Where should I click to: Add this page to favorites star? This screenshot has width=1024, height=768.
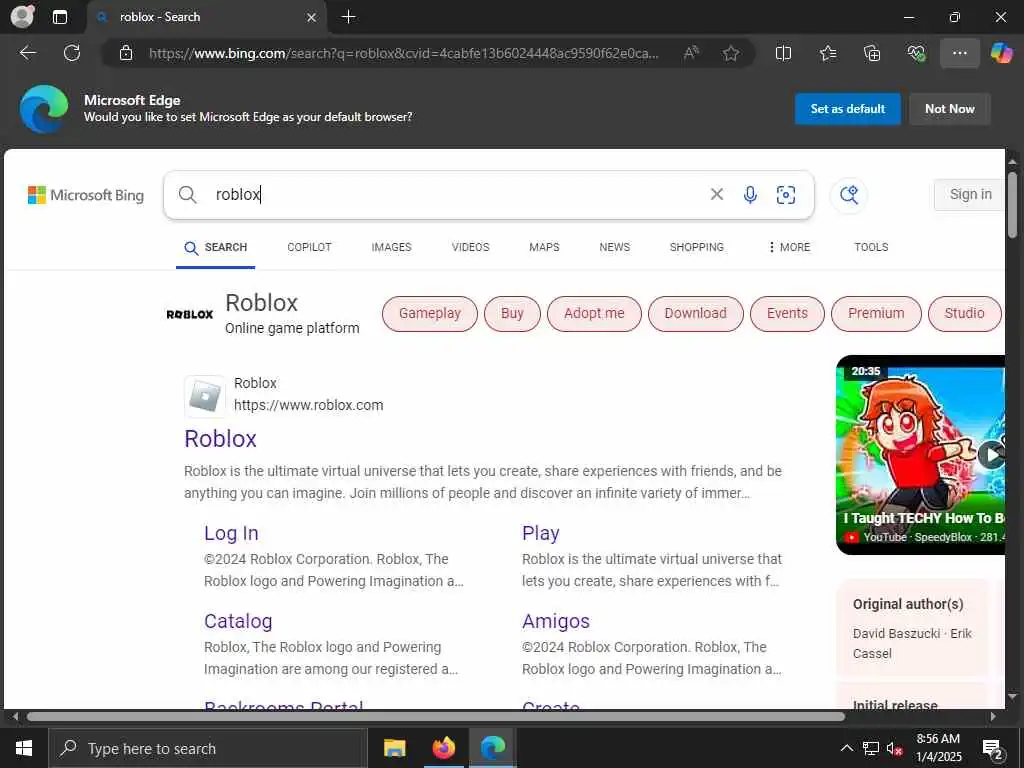pyautogui.click(x=731, y=53)
